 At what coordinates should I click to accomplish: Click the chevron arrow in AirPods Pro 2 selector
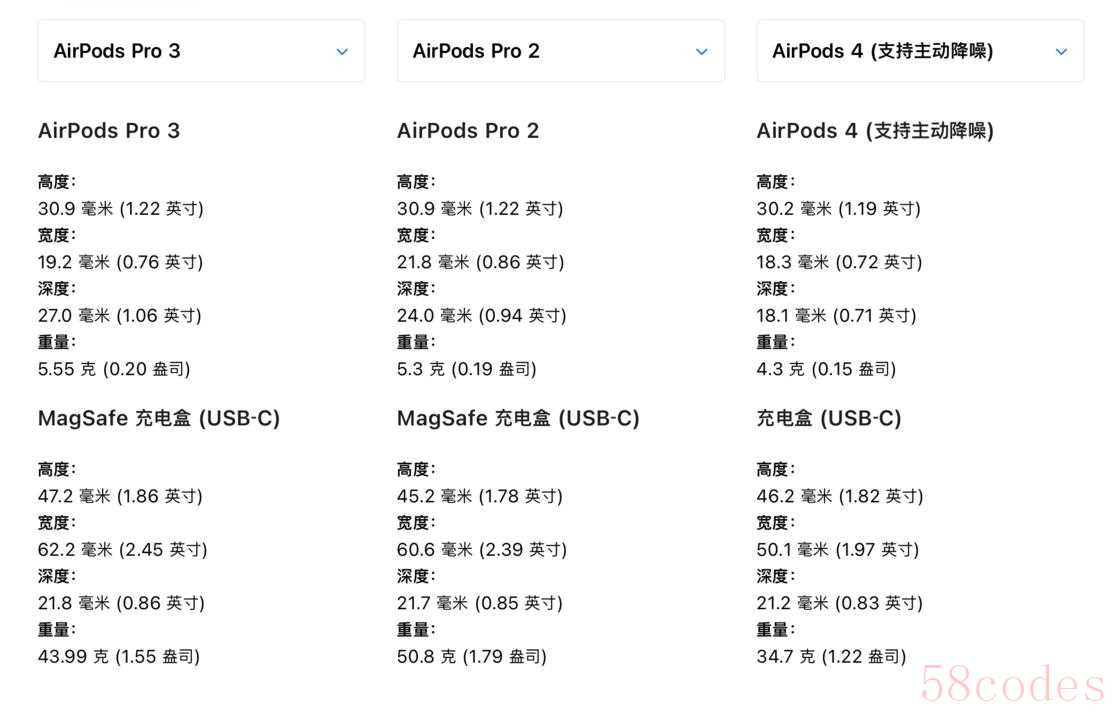(x=702, y=52)
